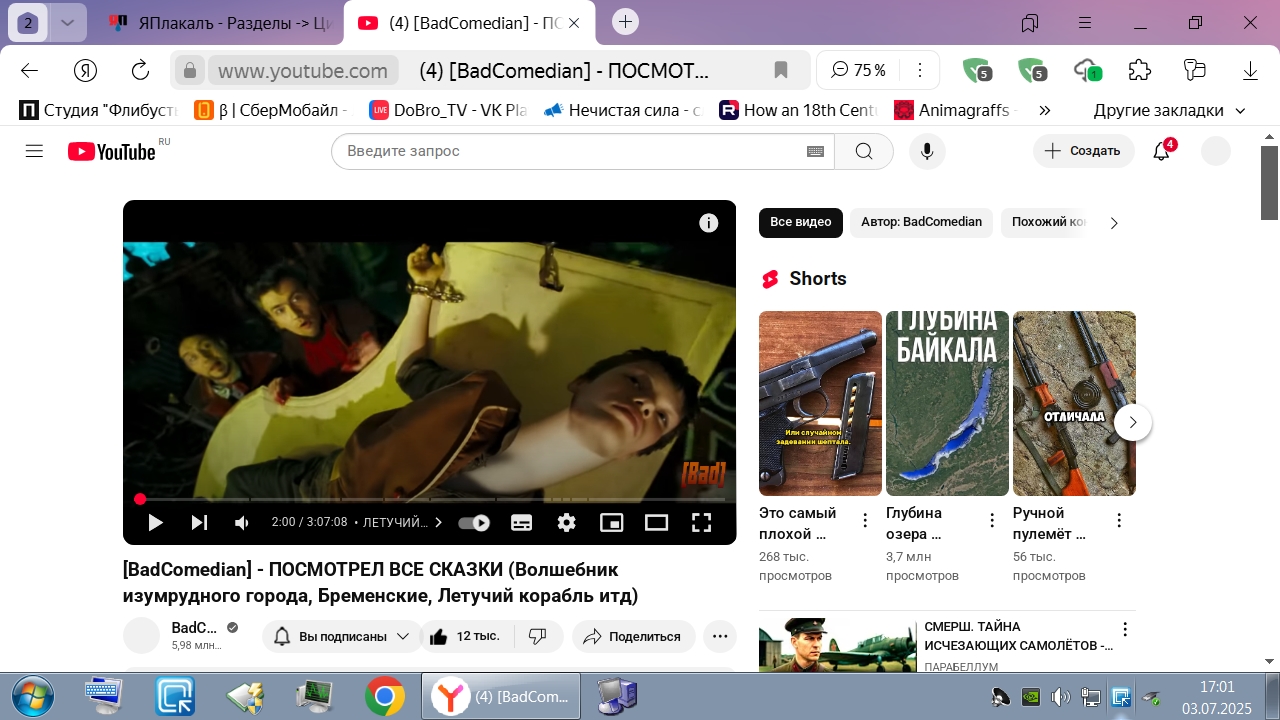This screenshot has height=720, width=1280.
Task: Reload the current page
Action: pyautogui.click(x=140, y=70)
